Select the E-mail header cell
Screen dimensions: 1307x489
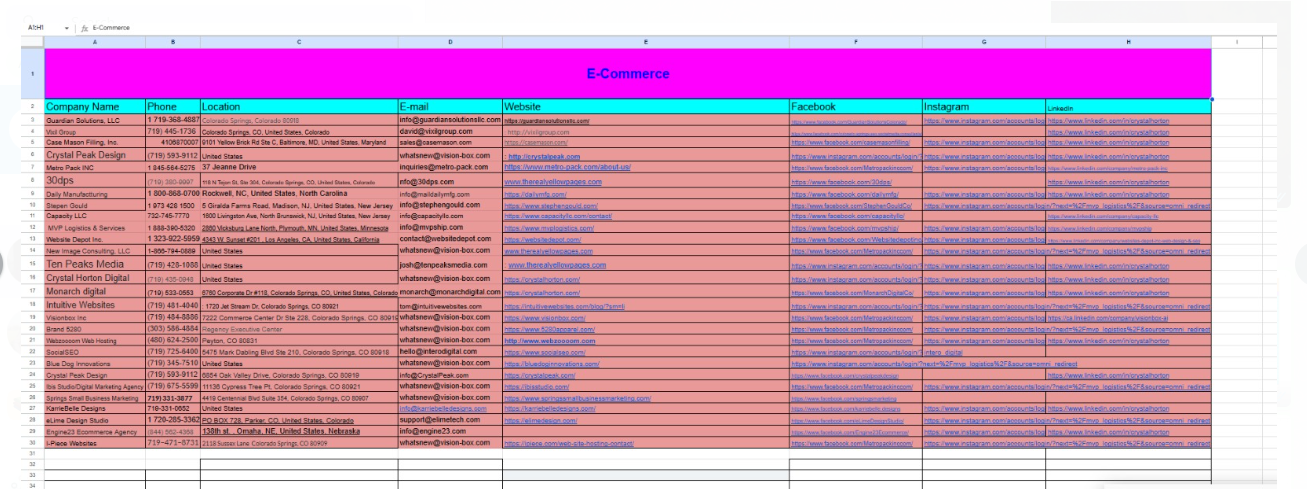(450, 106)
